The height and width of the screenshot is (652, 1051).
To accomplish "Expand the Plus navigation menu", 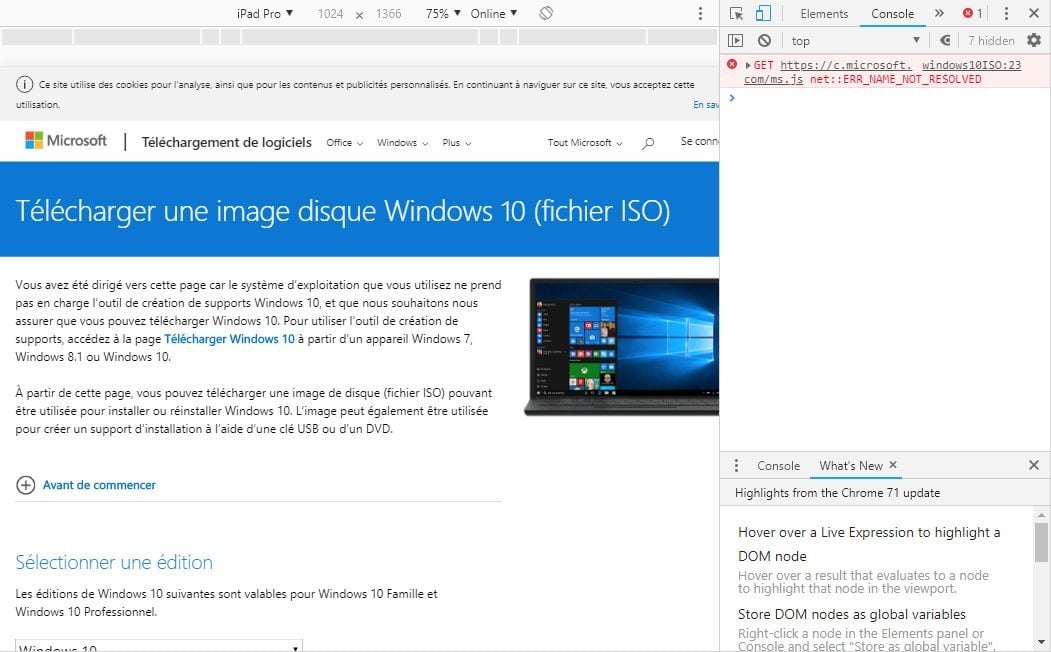I will tap(456, 143).
